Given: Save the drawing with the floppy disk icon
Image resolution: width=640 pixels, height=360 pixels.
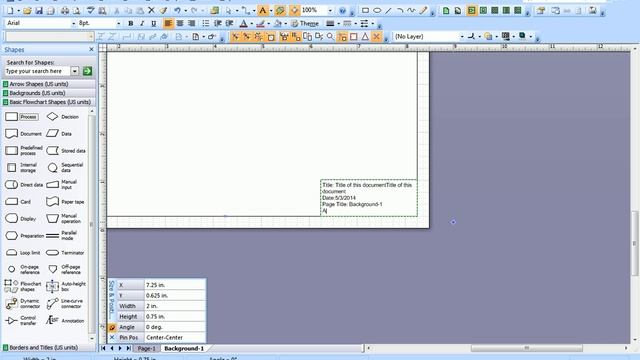Looking at the screenshot, I should tap(39, 11).
